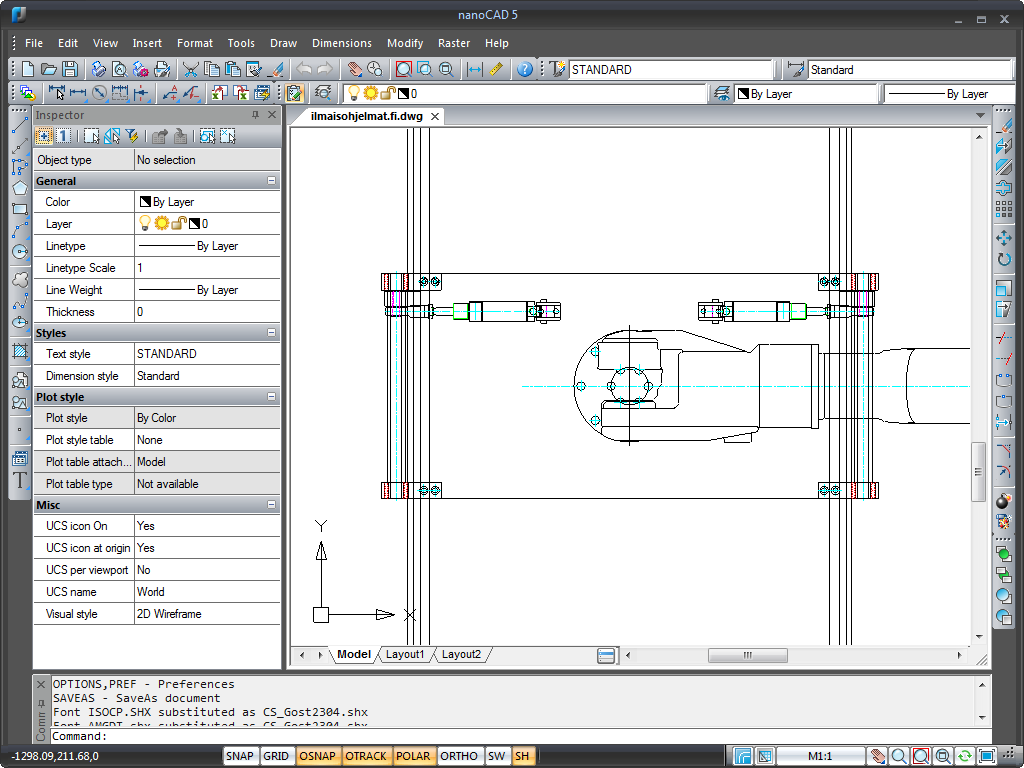Select the Model tab
Viewport: 1024px width, 768px height.
[354, 654]
